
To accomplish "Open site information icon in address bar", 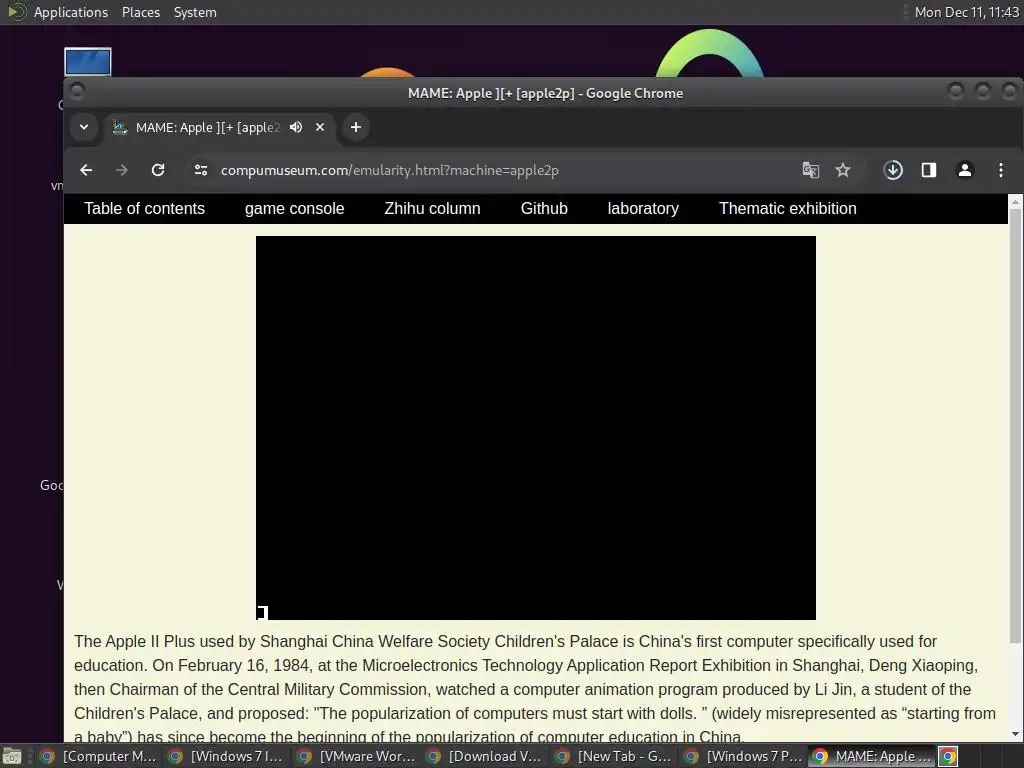I will [x=200, y=170].
